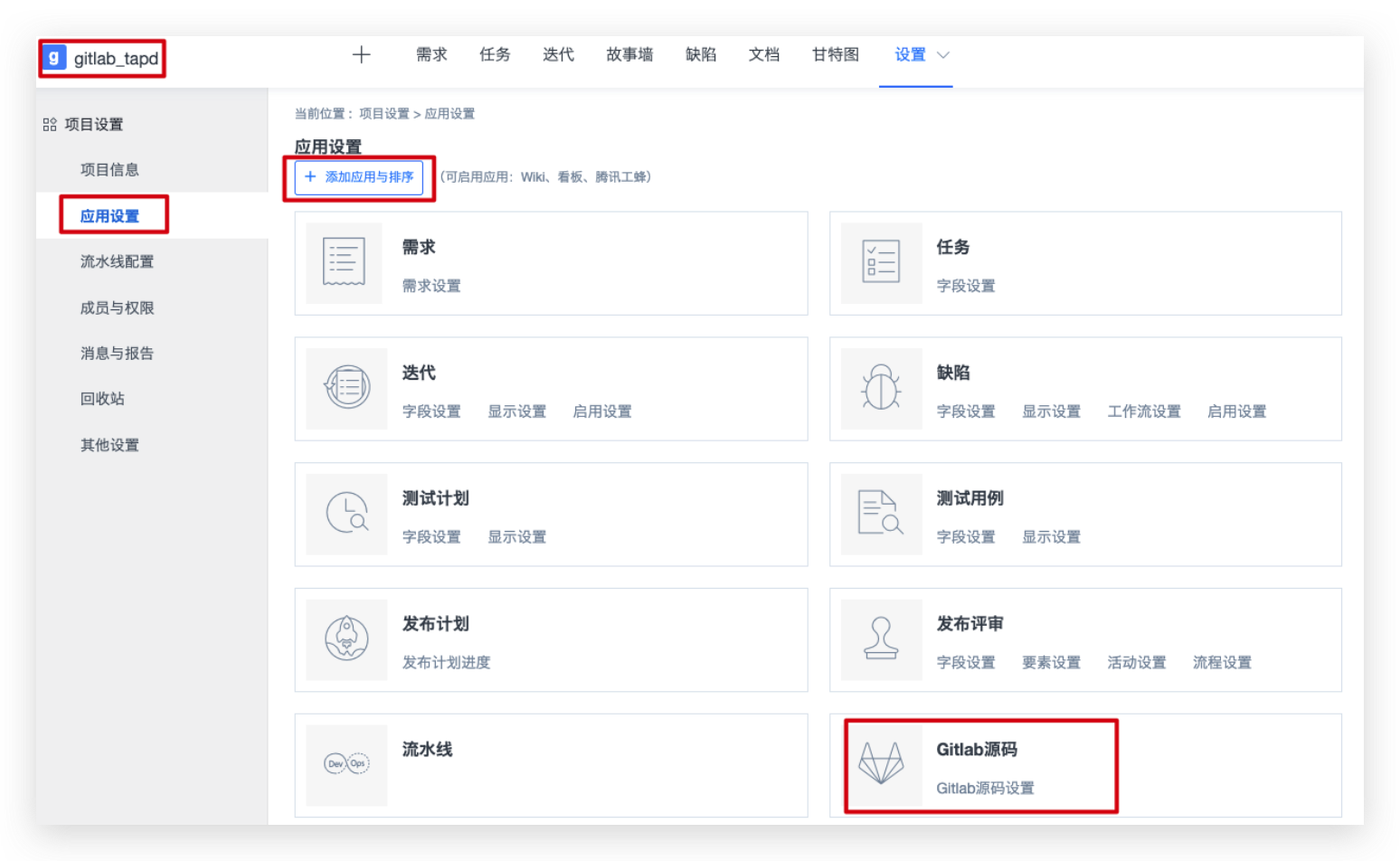The height and width of the screenshot is (861, 1400).
Task: Open the 文档 navigation tab
Action: pyautogui.click(x=764, y=55)
